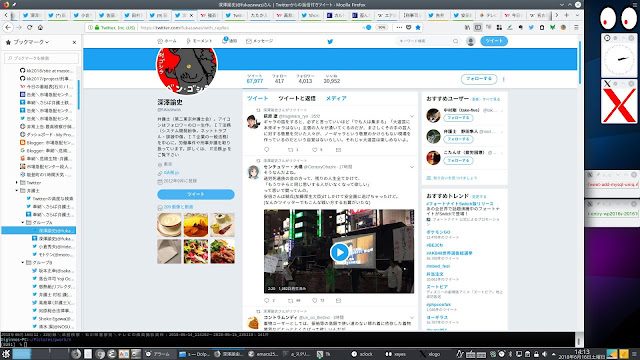Viewport: 640px width, 360px height.
Task: Expand the Twitter bookmark folder
Action: tap(17, 182)
